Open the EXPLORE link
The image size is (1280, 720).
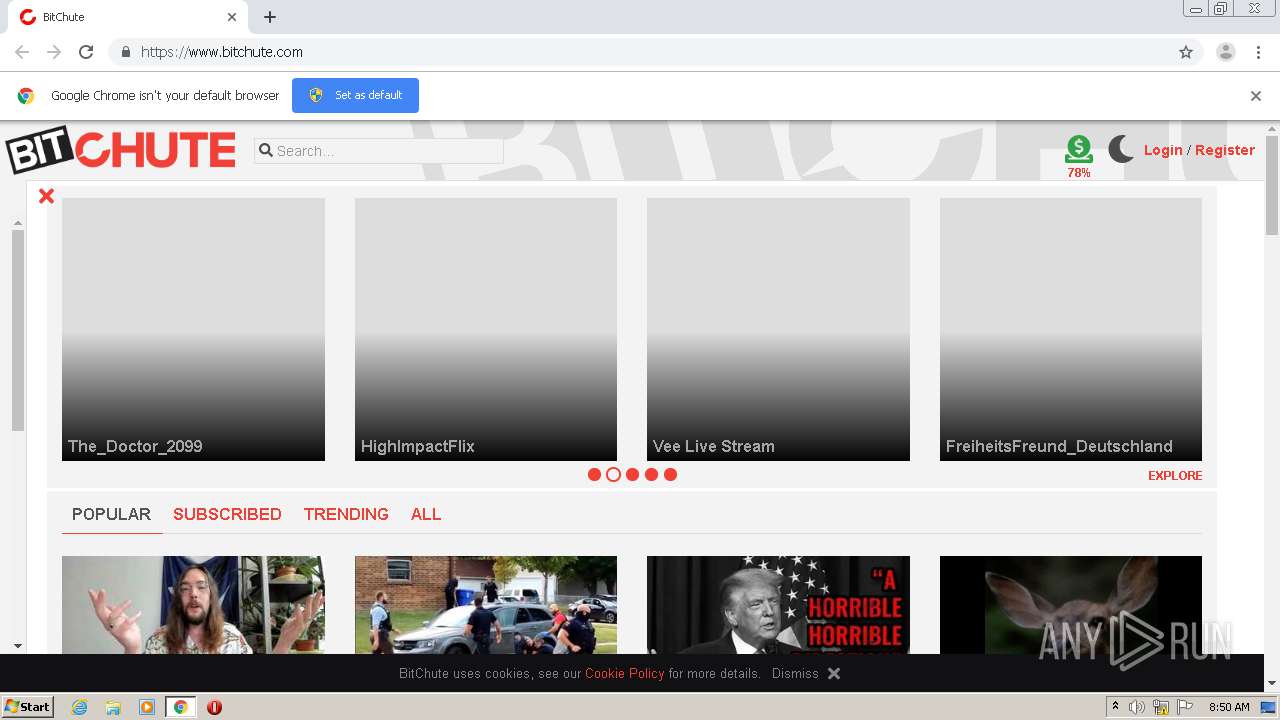[x=1175, y=475]
